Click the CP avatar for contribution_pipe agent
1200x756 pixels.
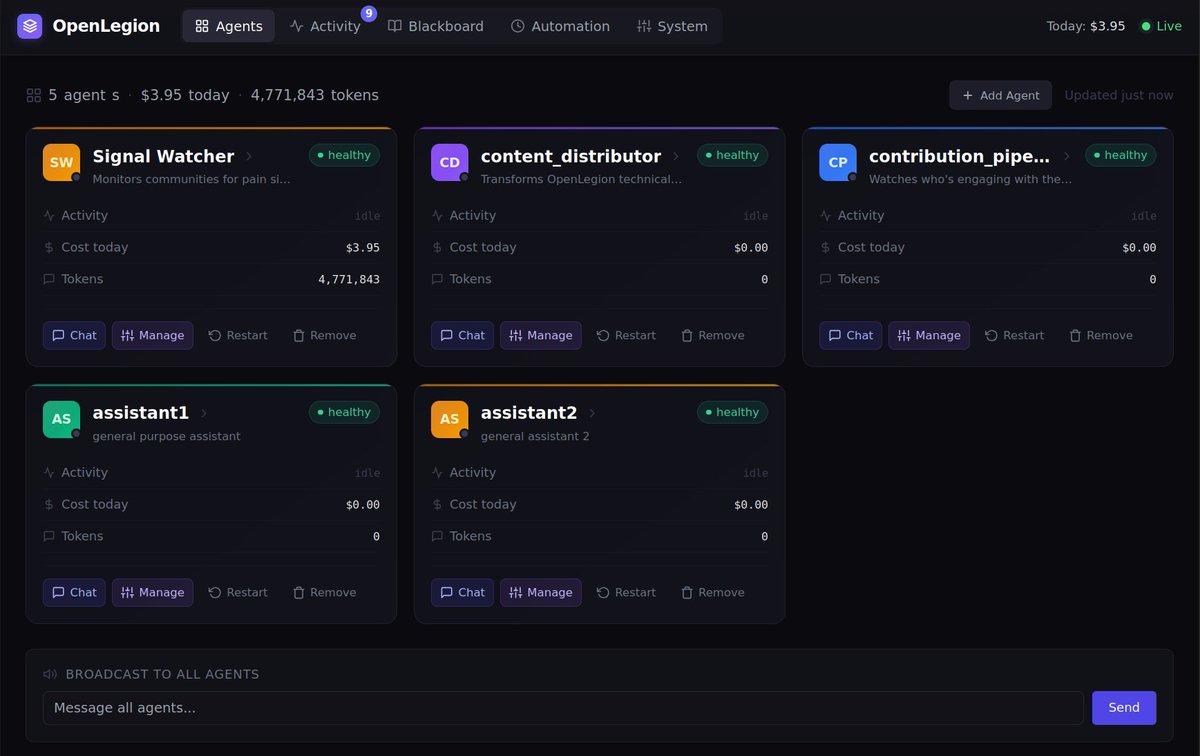837,160
